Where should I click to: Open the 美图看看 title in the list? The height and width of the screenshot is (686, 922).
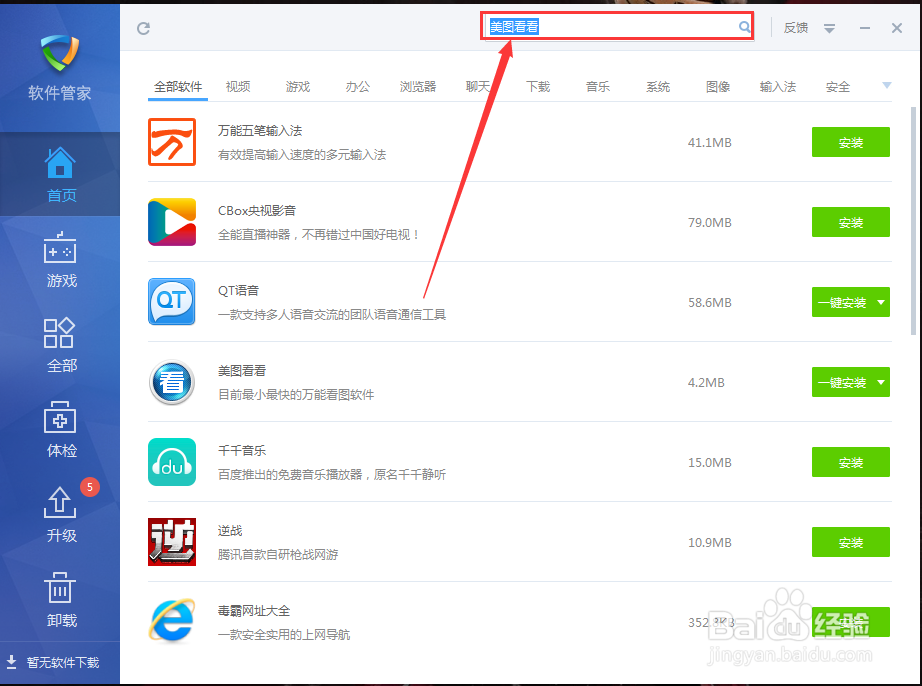242,370
